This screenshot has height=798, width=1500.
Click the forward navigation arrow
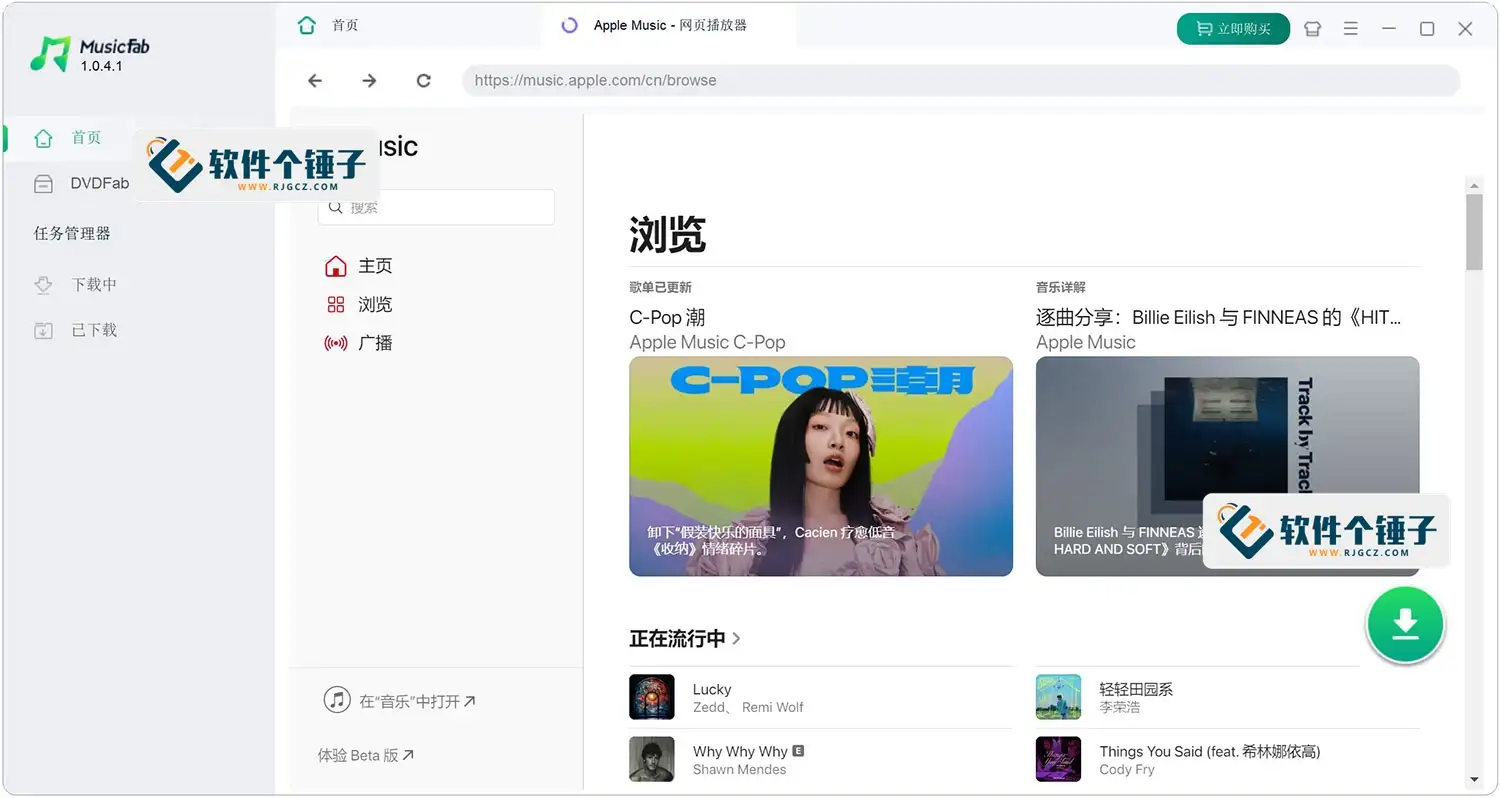click(369, 80)
